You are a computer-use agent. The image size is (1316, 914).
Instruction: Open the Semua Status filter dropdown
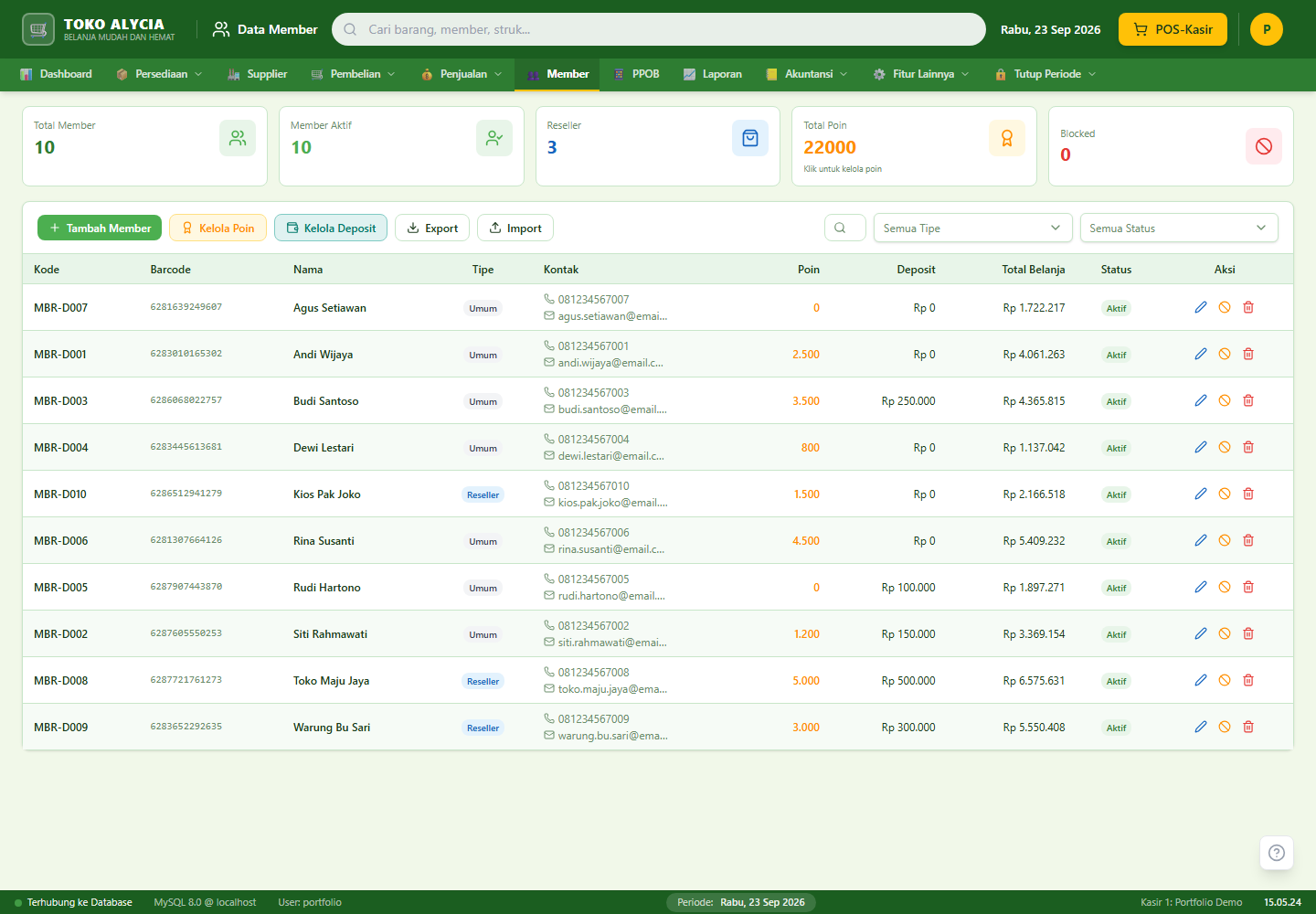click(1179, 228)
